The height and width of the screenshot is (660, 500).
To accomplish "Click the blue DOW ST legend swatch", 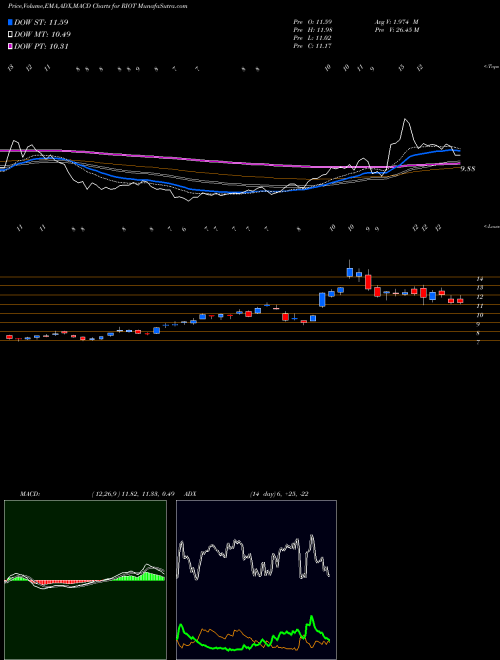I will (x=10, y=22).
